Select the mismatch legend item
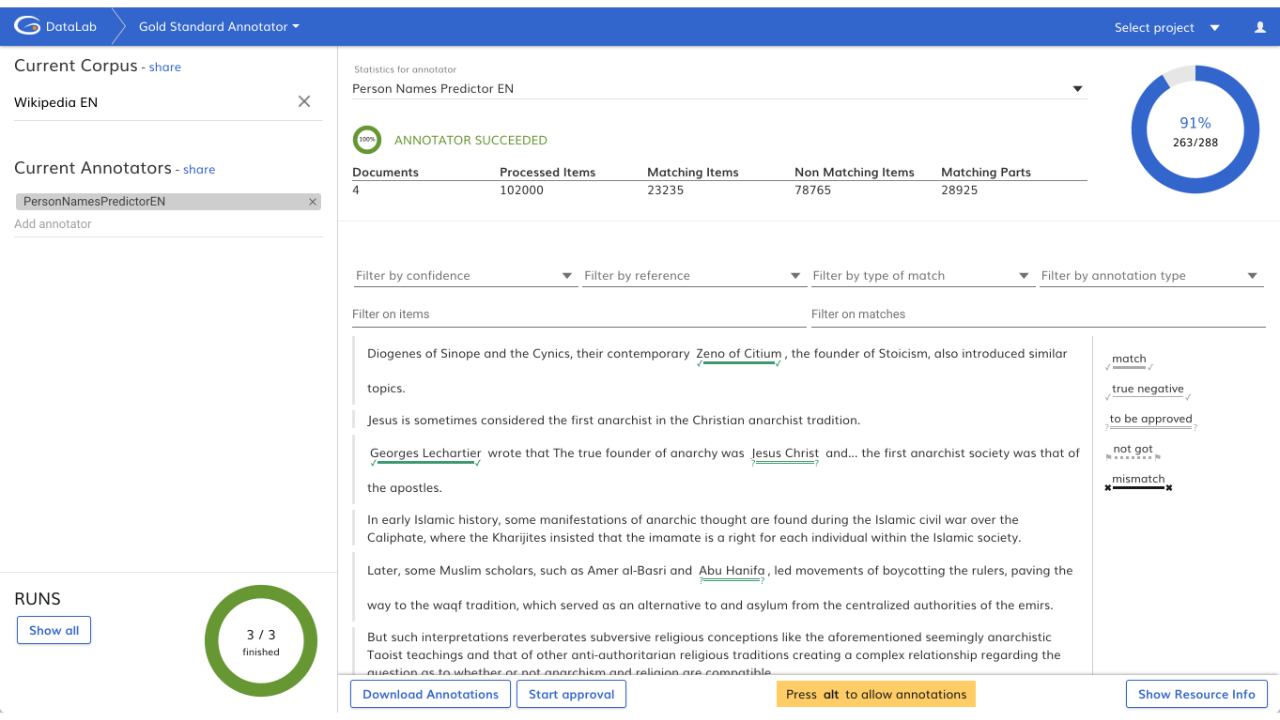Image resolution: width=1280 pixels, height=720 pixels. [1139, 481]
